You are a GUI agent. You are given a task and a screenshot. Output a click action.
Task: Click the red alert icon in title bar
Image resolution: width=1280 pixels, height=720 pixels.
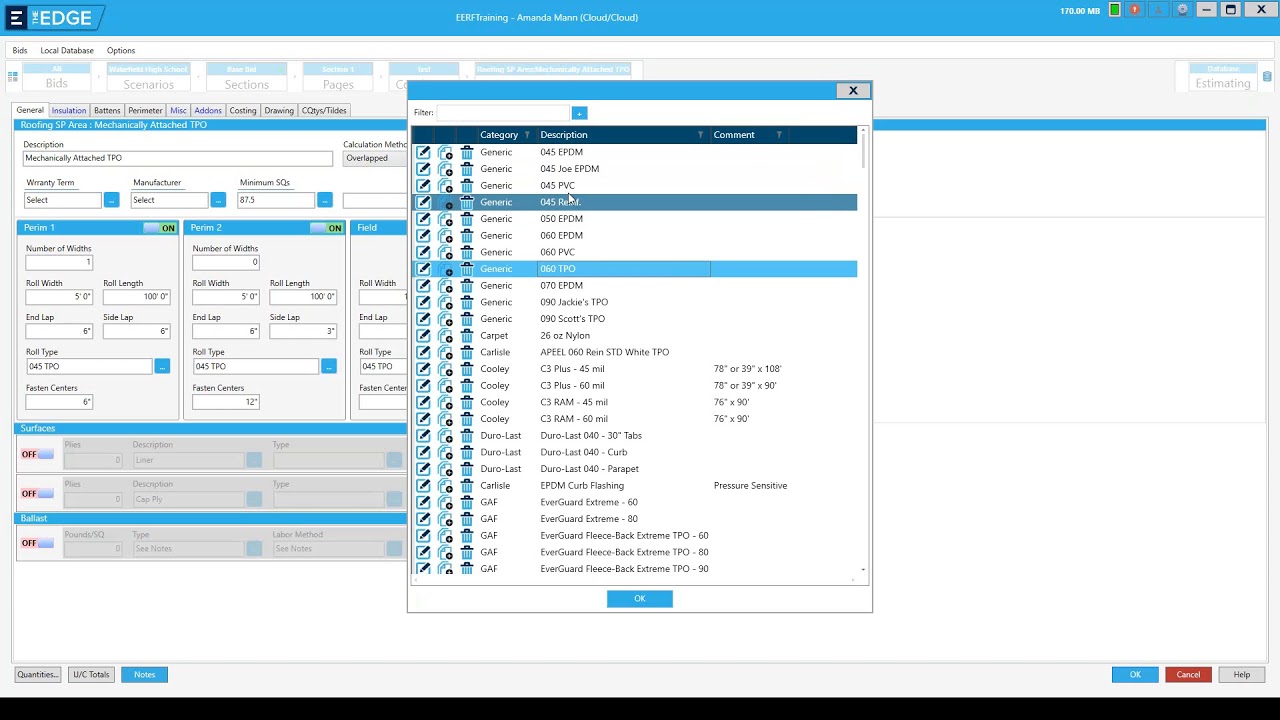[x=1135, y=10]
